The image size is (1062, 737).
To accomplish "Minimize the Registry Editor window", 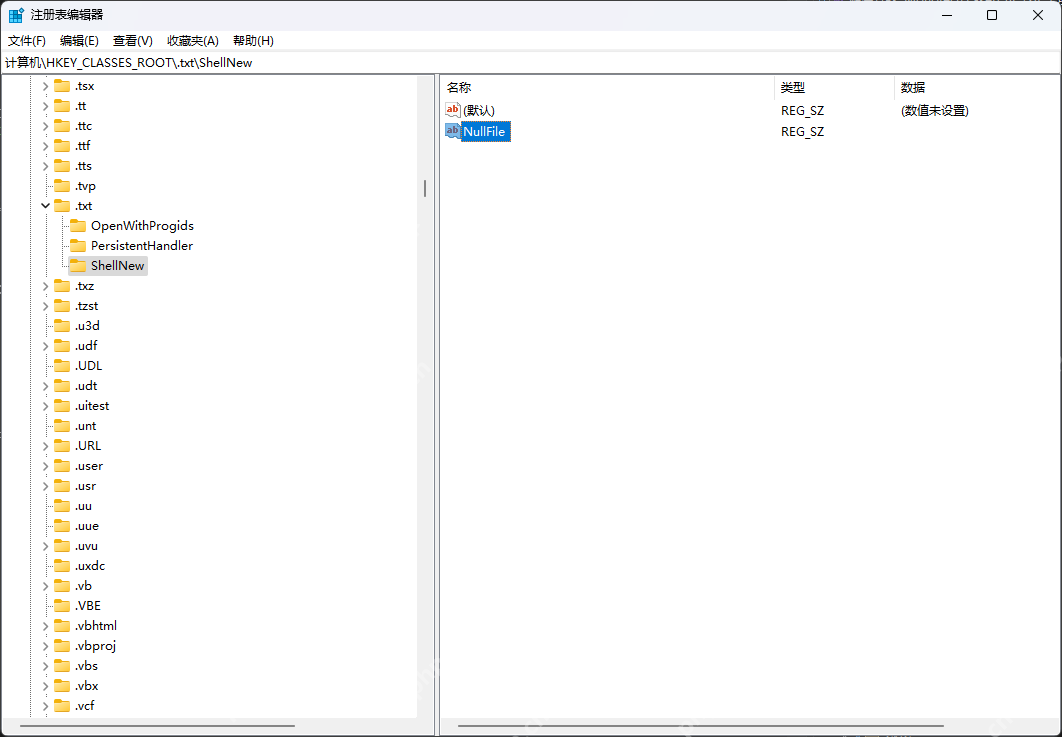I will (x=946, y=15).
